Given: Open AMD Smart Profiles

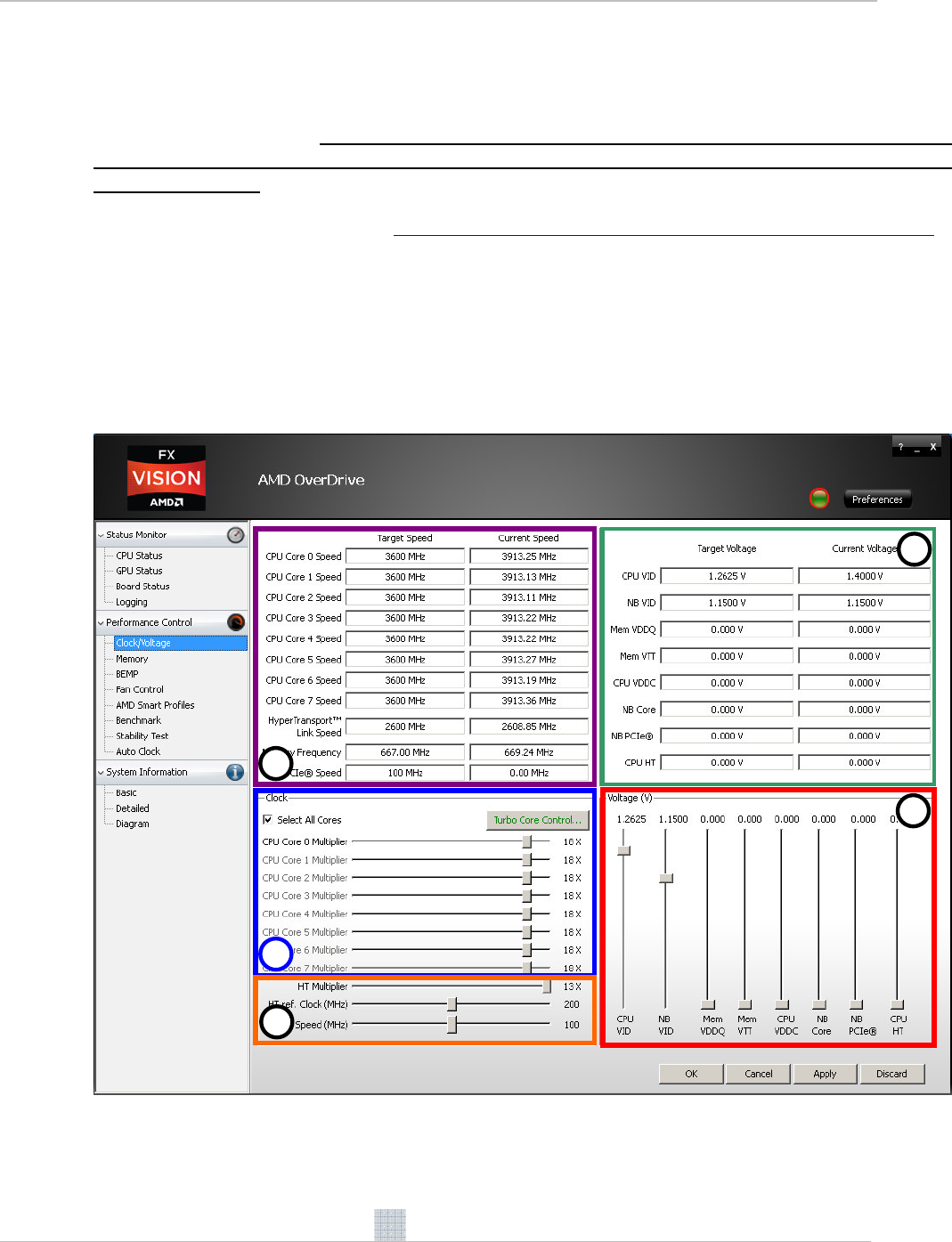Looking at the screenshot, I should (x=155, y=705).
